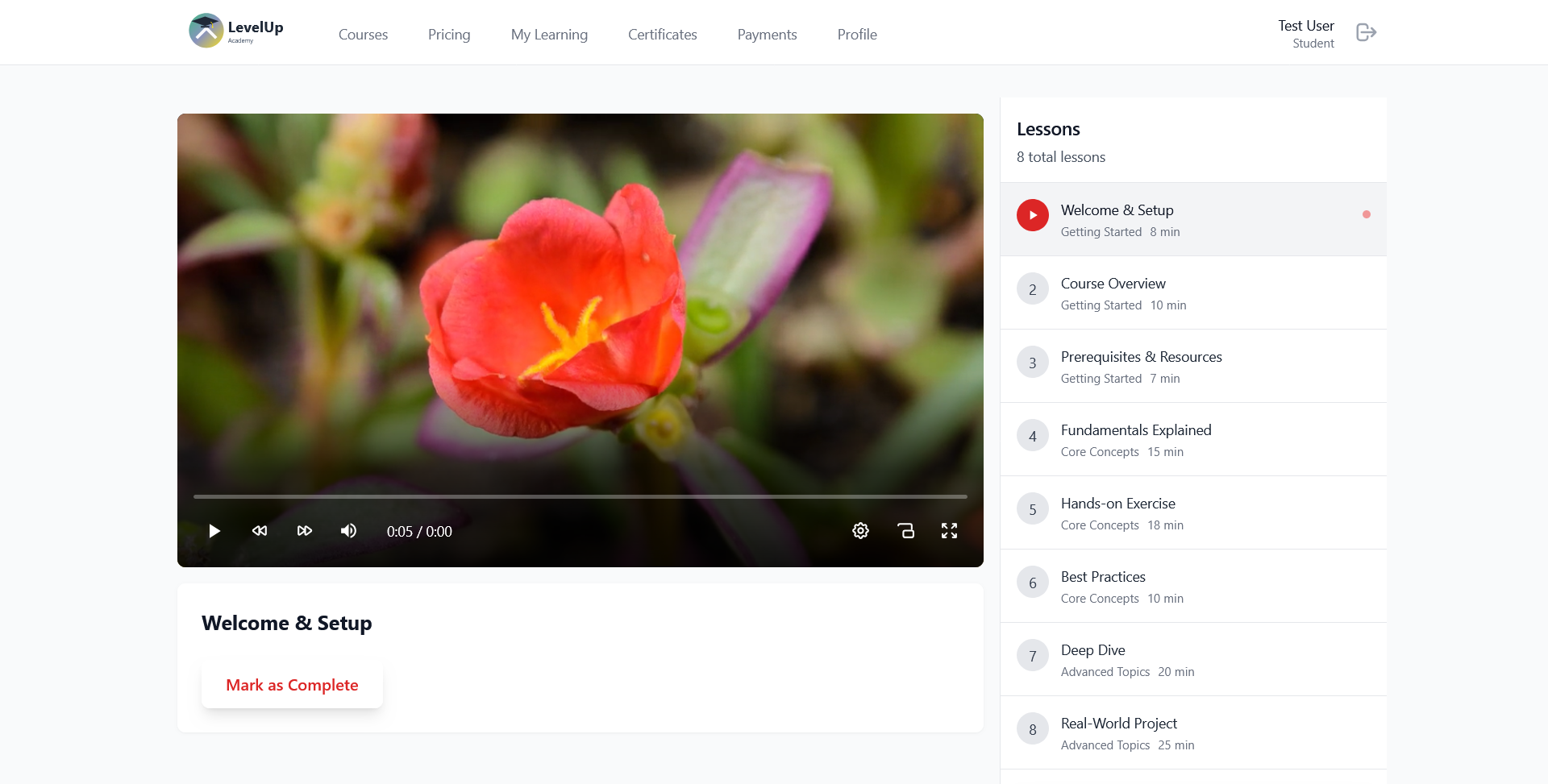The height and width of the screenshot is (784, 1548).
Task: Click the logout icon beside Test User
Action: coord(1366,33)
